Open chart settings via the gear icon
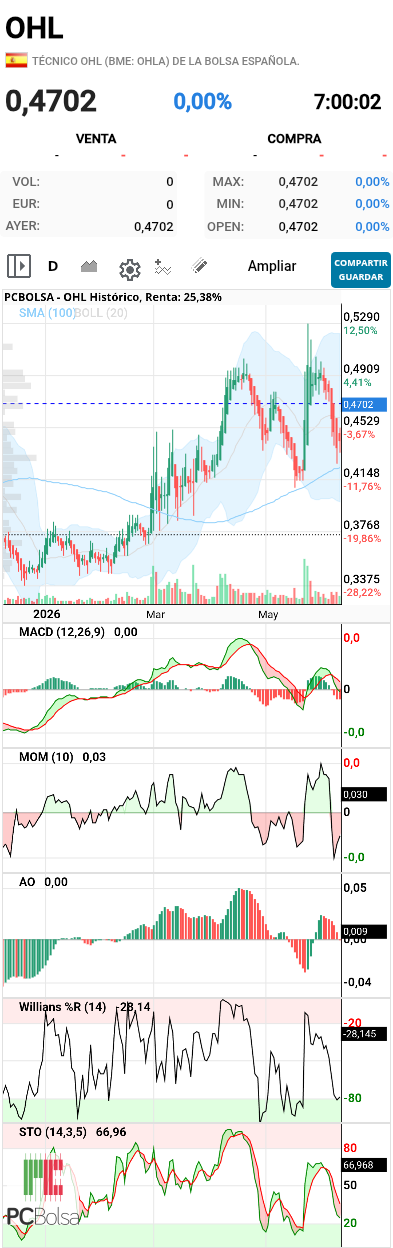This screenshot has height=1248, width=393. 129,268
